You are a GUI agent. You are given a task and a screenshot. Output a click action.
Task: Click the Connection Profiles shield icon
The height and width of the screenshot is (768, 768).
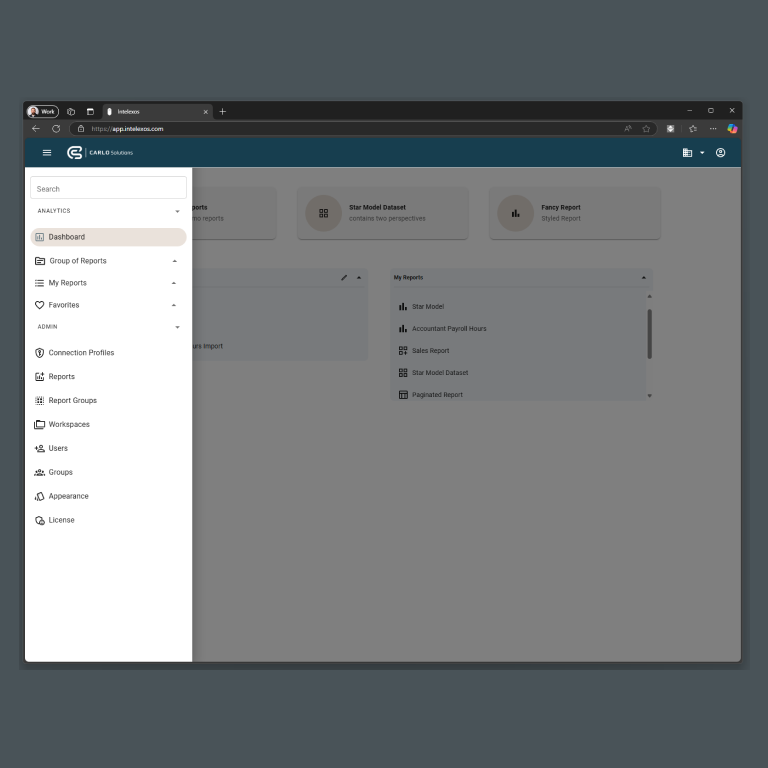[x=40, y=353]
